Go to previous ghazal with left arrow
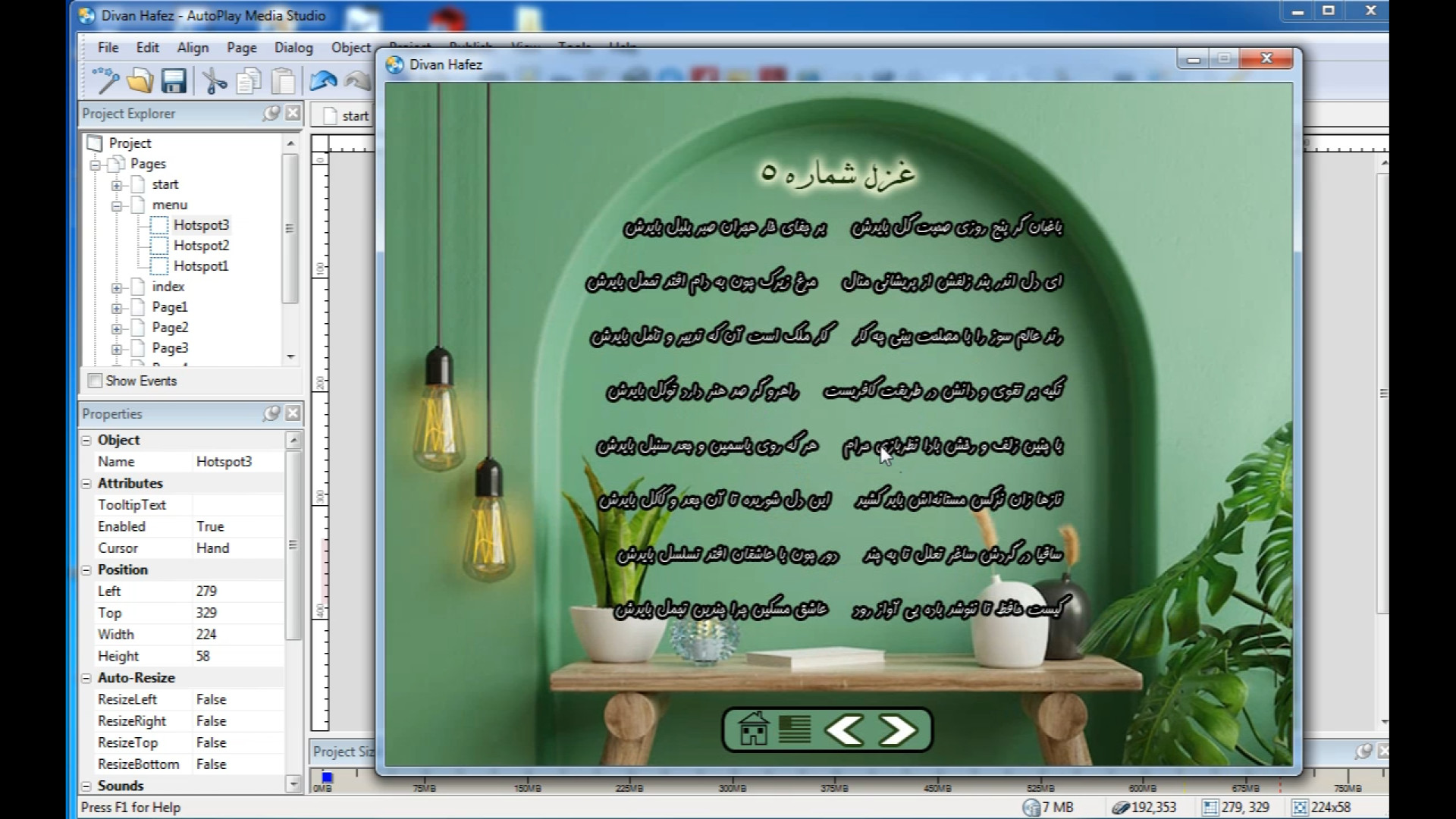The height and width of the screenshot is (819, 1456). [843, 730]
